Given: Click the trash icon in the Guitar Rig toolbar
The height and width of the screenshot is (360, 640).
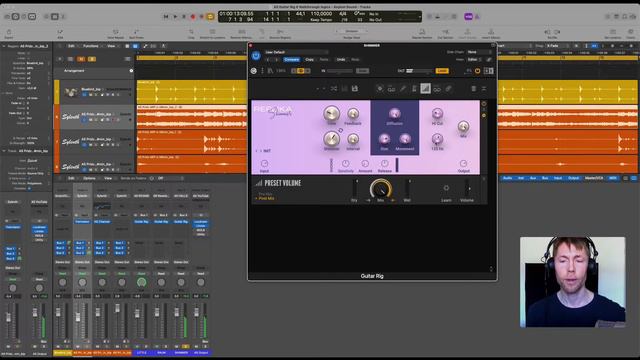Looking at the screenshot, I should point(473,89).
